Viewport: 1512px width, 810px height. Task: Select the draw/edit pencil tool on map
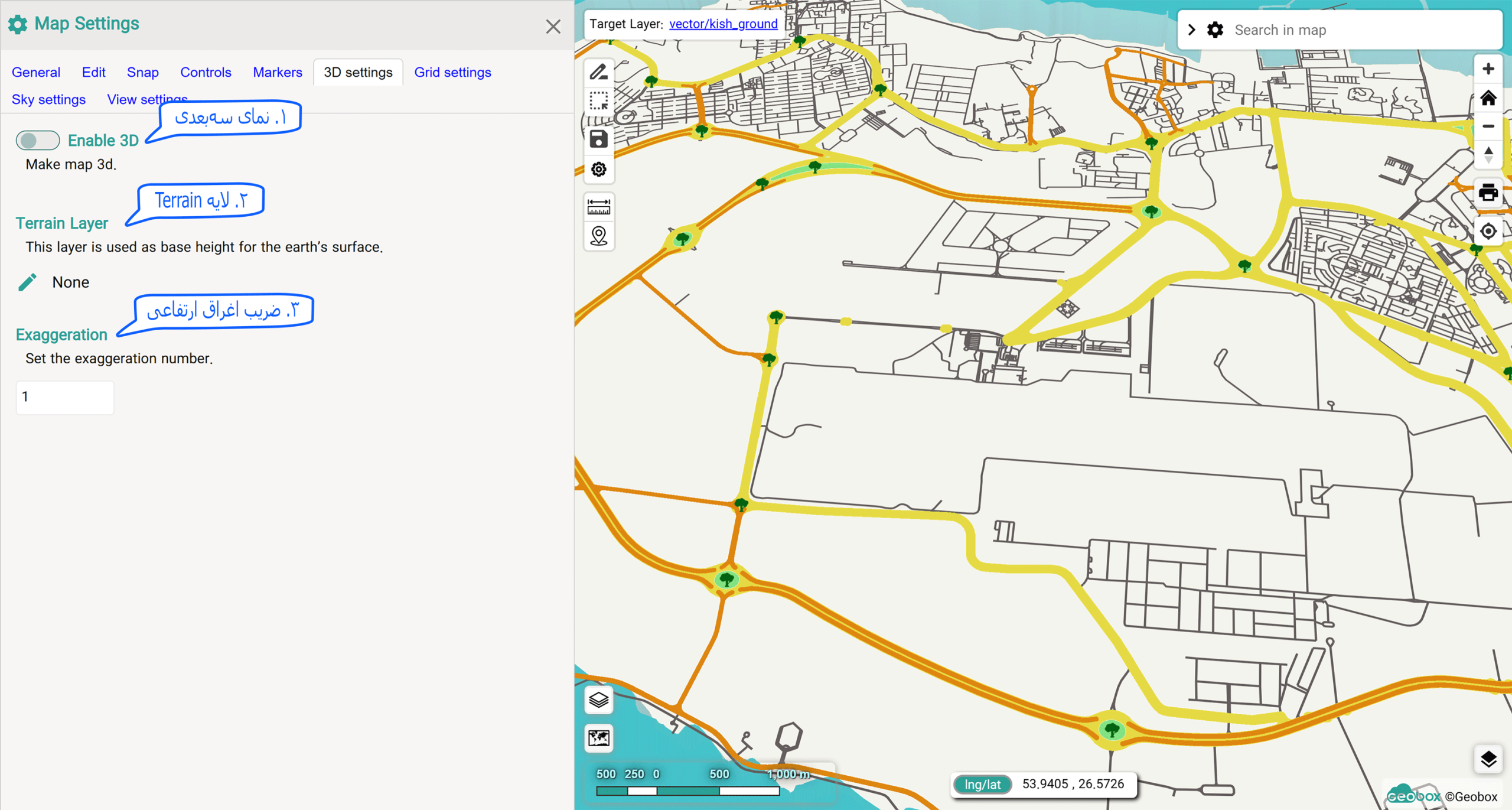[598, 71]
